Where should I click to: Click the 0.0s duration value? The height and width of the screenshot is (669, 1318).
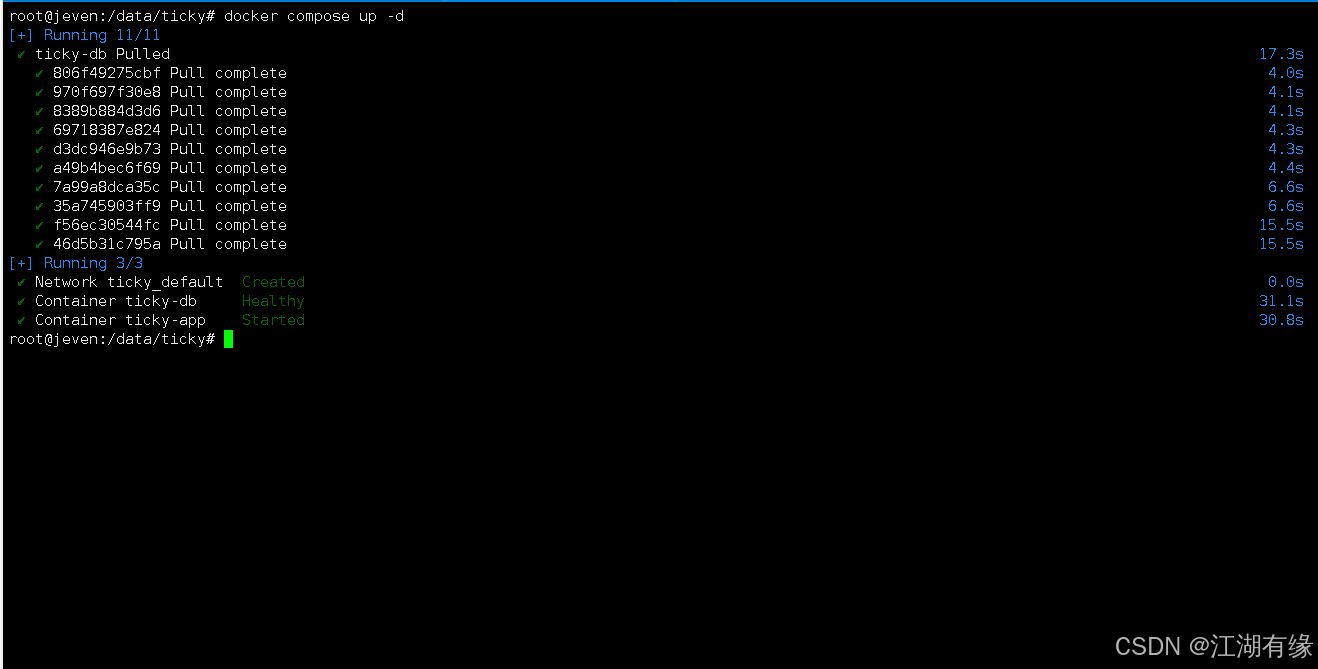point(1286,282)
